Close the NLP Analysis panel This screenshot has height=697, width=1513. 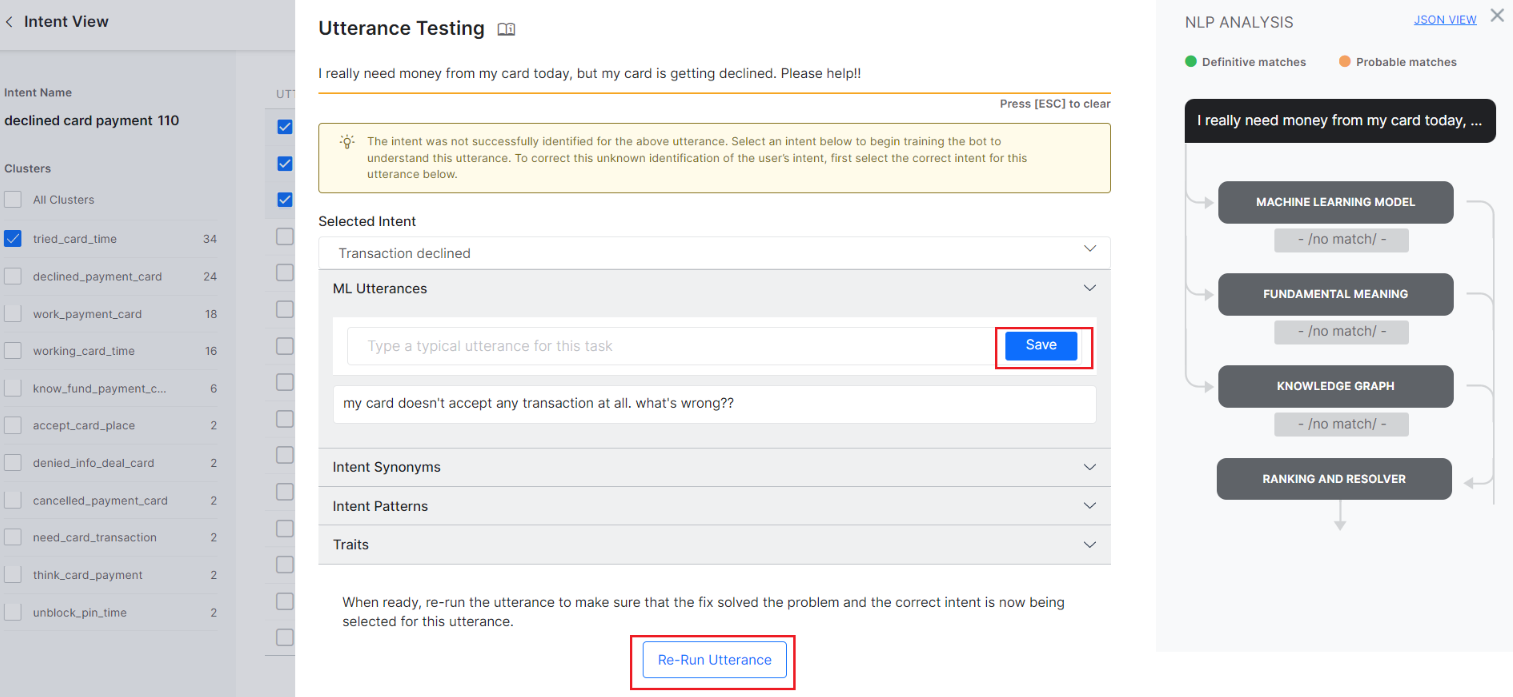pyautogui.click(x=1496, y=16)
